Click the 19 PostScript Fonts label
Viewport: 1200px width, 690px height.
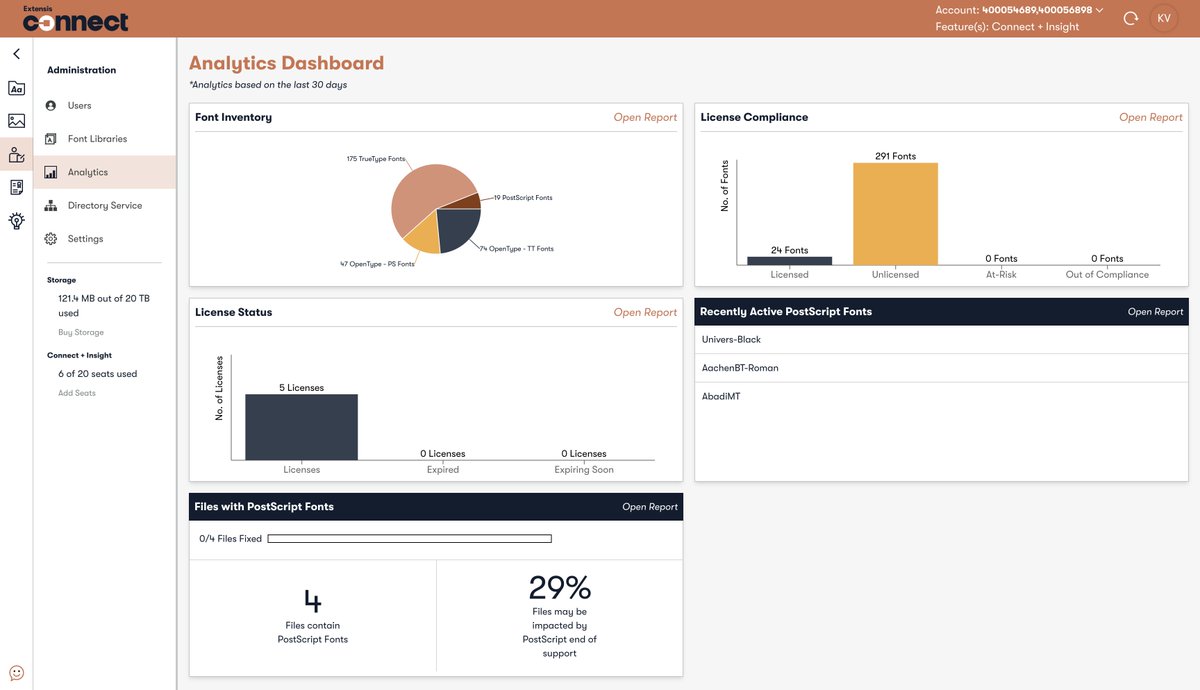pyautogui.click(x=523, y=198)
